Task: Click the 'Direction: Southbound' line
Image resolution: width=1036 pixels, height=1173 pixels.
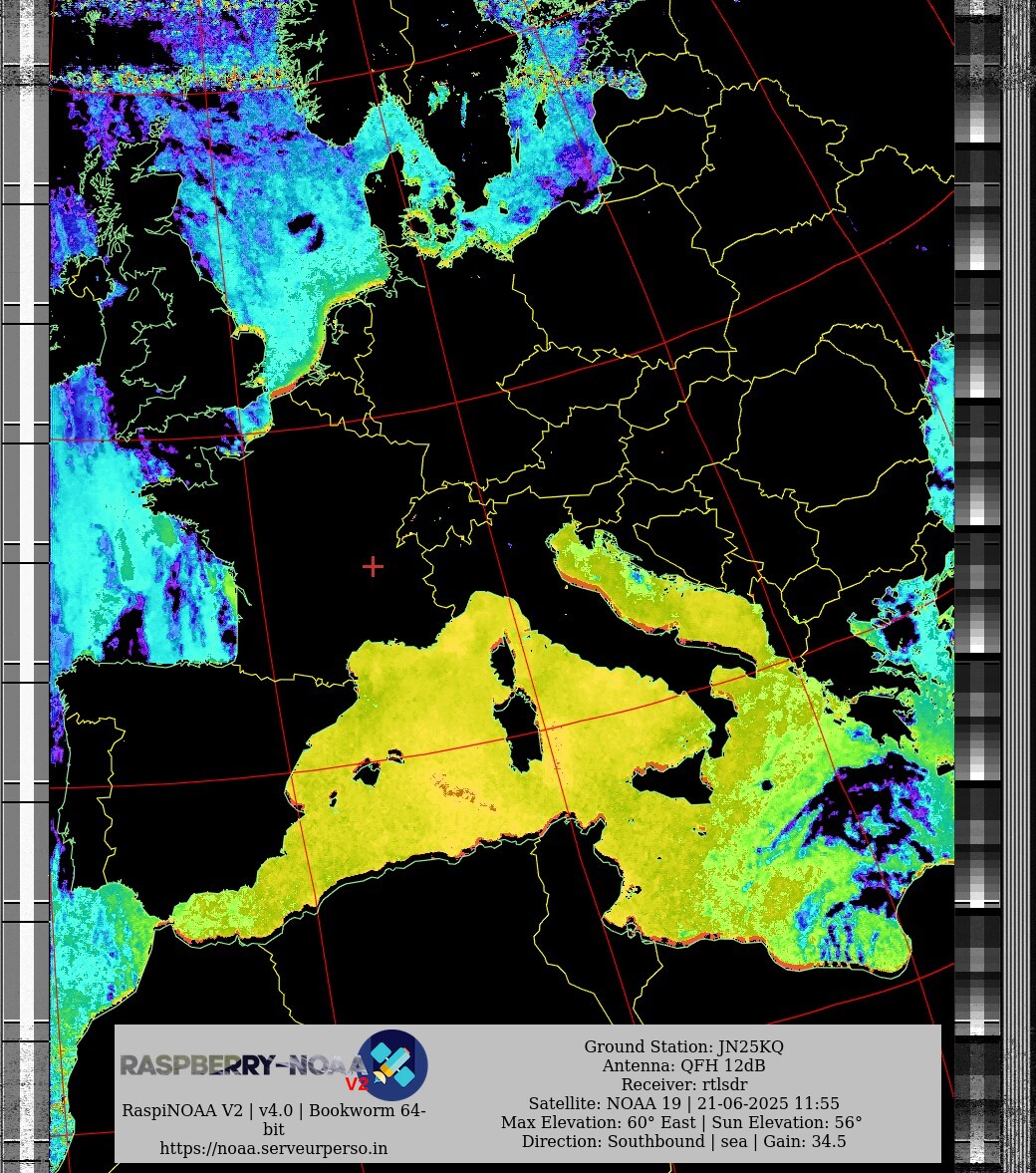Action: (683, 1141)
